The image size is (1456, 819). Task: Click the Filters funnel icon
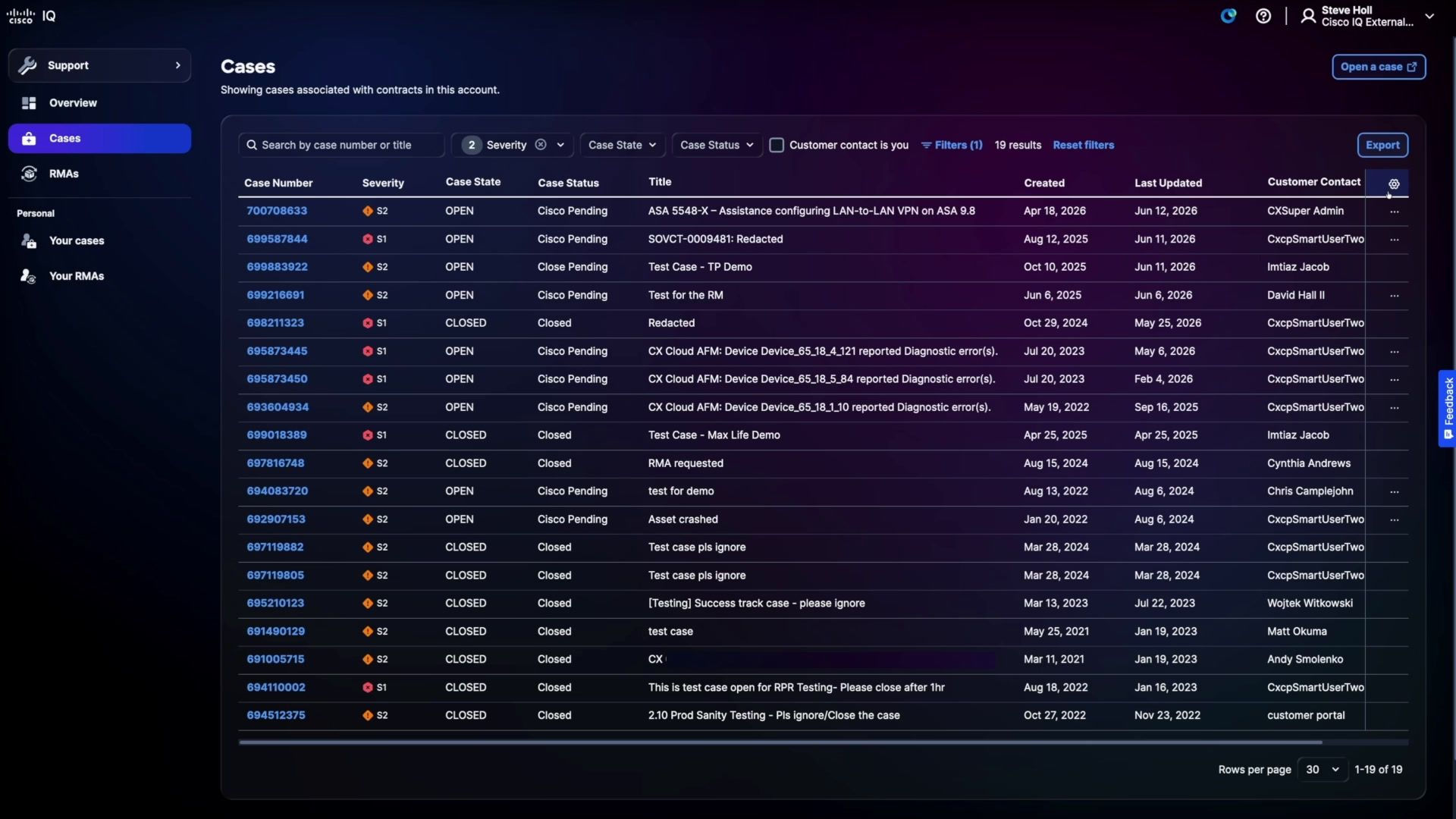926,145
